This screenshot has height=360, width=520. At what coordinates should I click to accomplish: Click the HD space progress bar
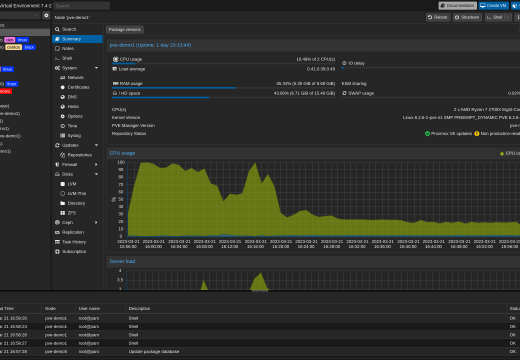[223, 98]
